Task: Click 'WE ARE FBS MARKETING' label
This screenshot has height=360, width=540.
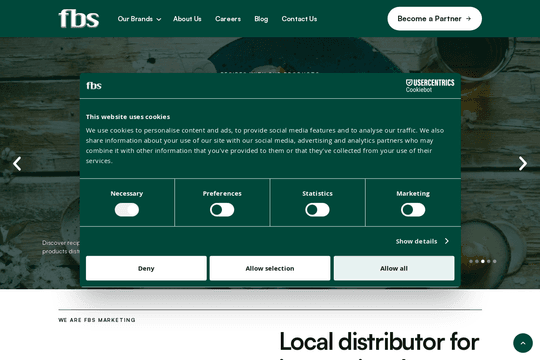Action: coord(97,320)
